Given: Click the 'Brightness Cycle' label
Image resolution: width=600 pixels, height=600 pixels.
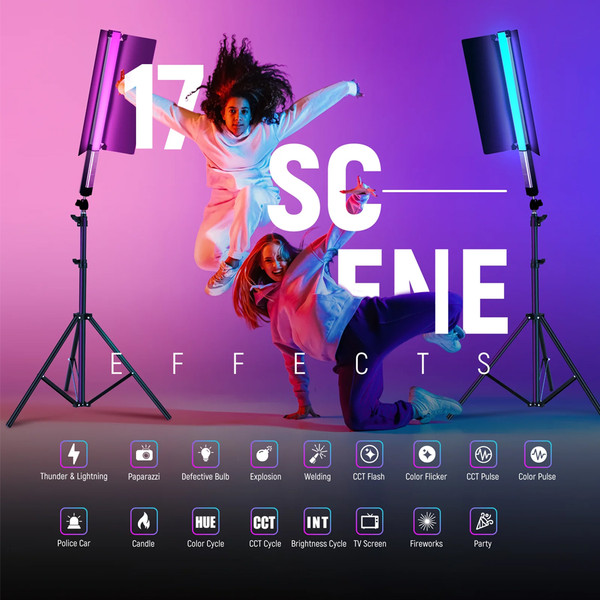Looking at the screenshot, I should point(318,544).
